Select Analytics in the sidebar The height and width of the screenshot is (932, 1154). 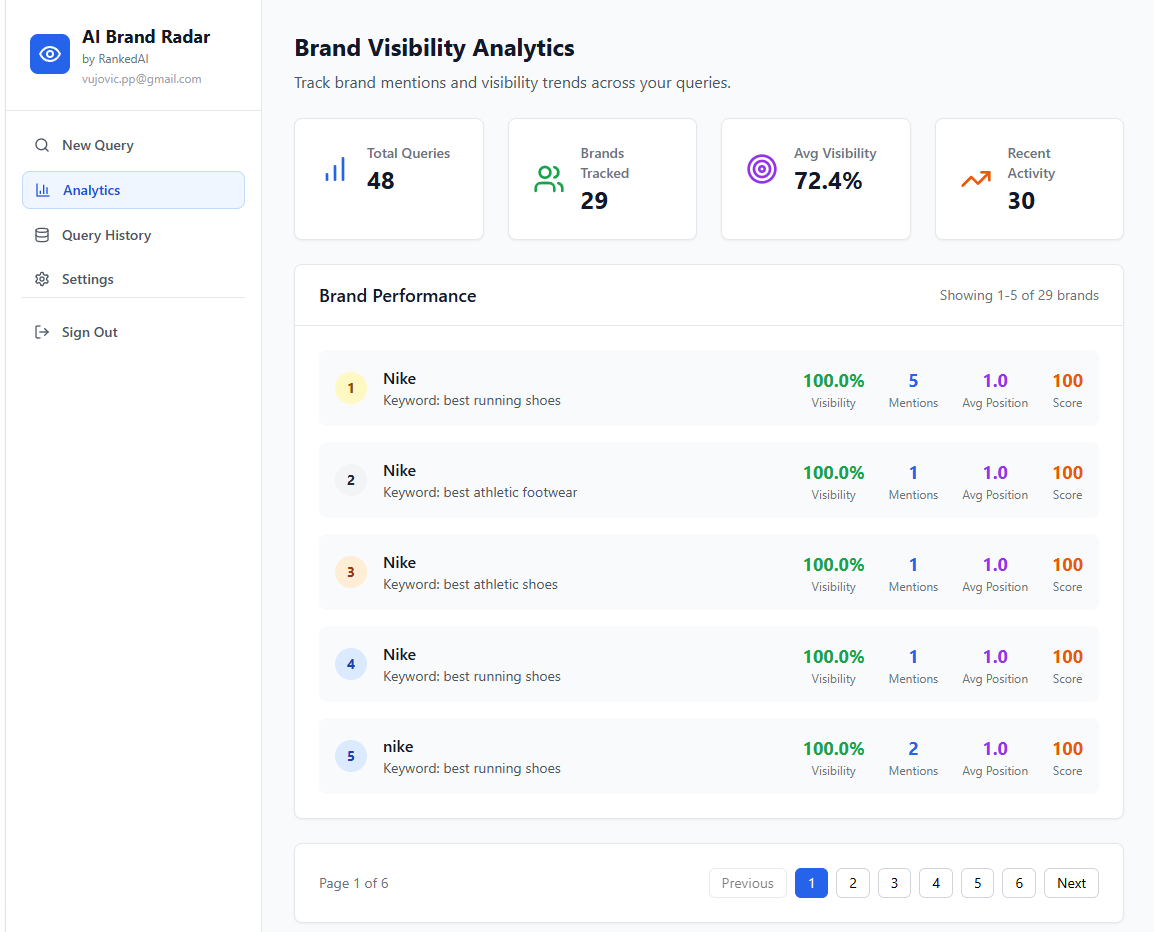click(x=133, y=190)
